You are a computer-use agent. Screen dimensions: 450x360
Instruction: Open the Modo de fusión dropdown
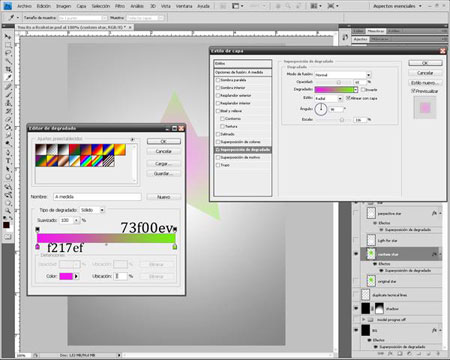click(x=368, y=75)
